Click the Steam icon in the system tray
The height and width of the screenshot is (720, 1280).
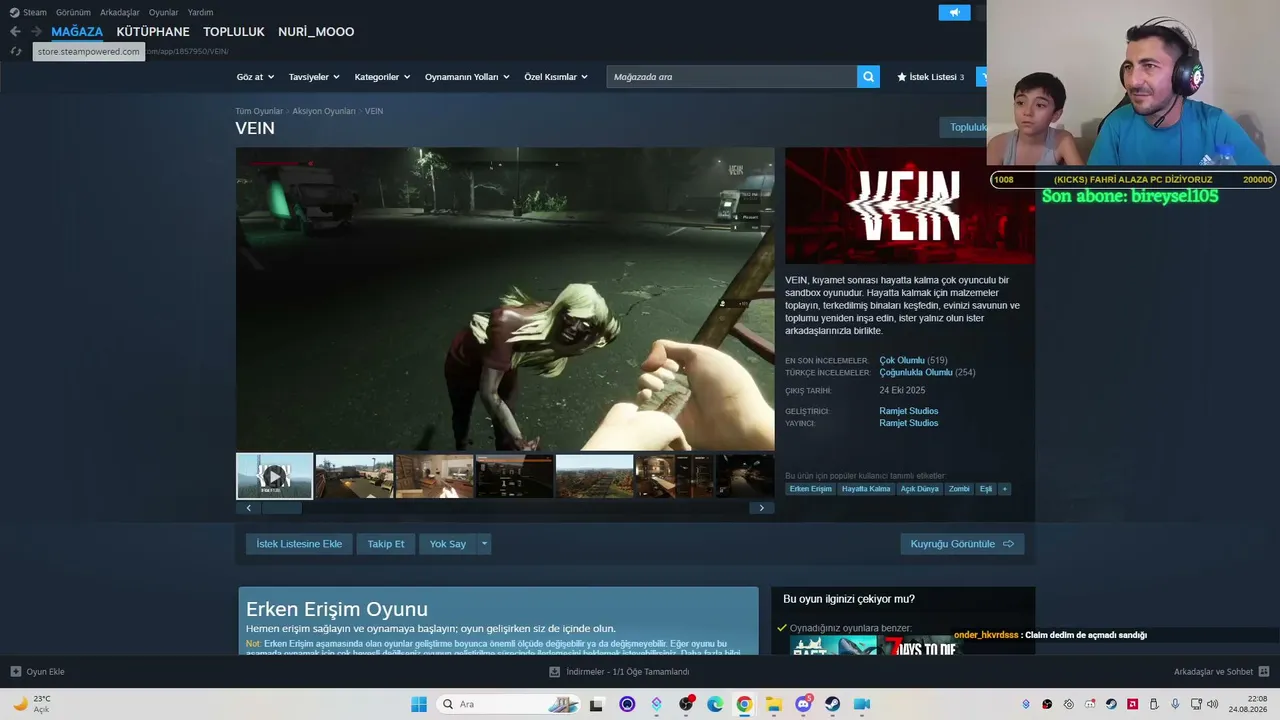[1111, 704]
